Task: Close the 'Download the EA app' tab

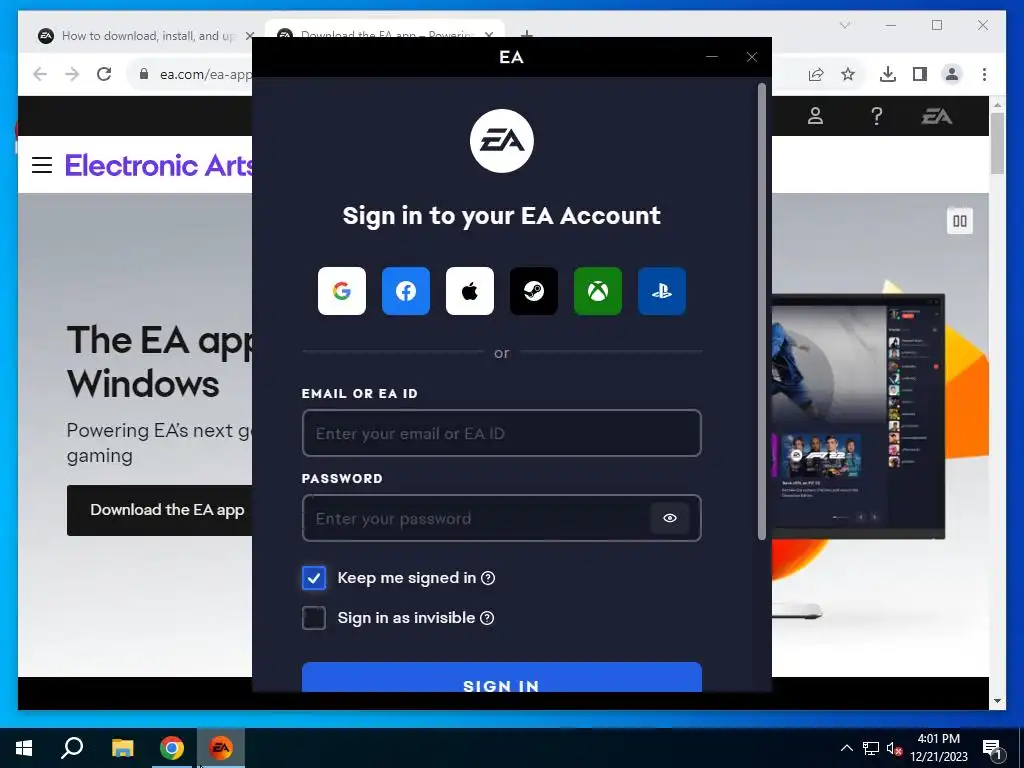Action: (488, 34)
